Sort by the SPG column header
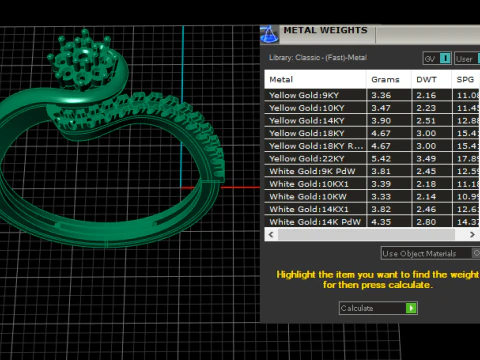Viewport: 480px width, 360px height. coord(466,79)
